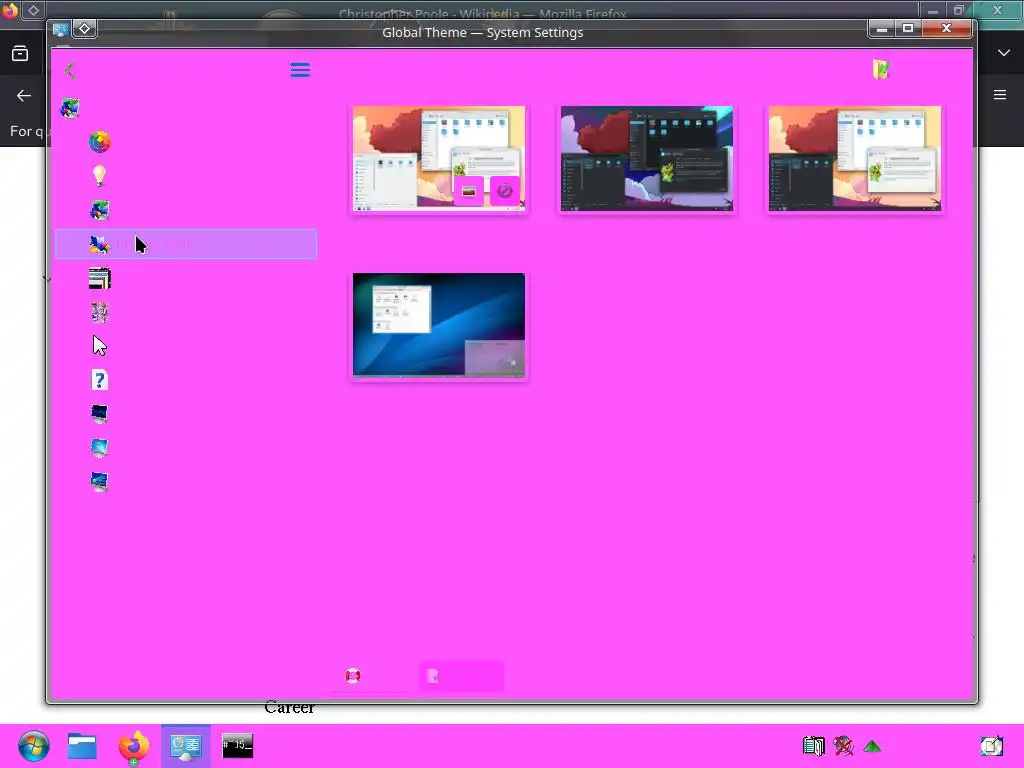Open the color wheel item in sidebar

[x=99, y=142]
